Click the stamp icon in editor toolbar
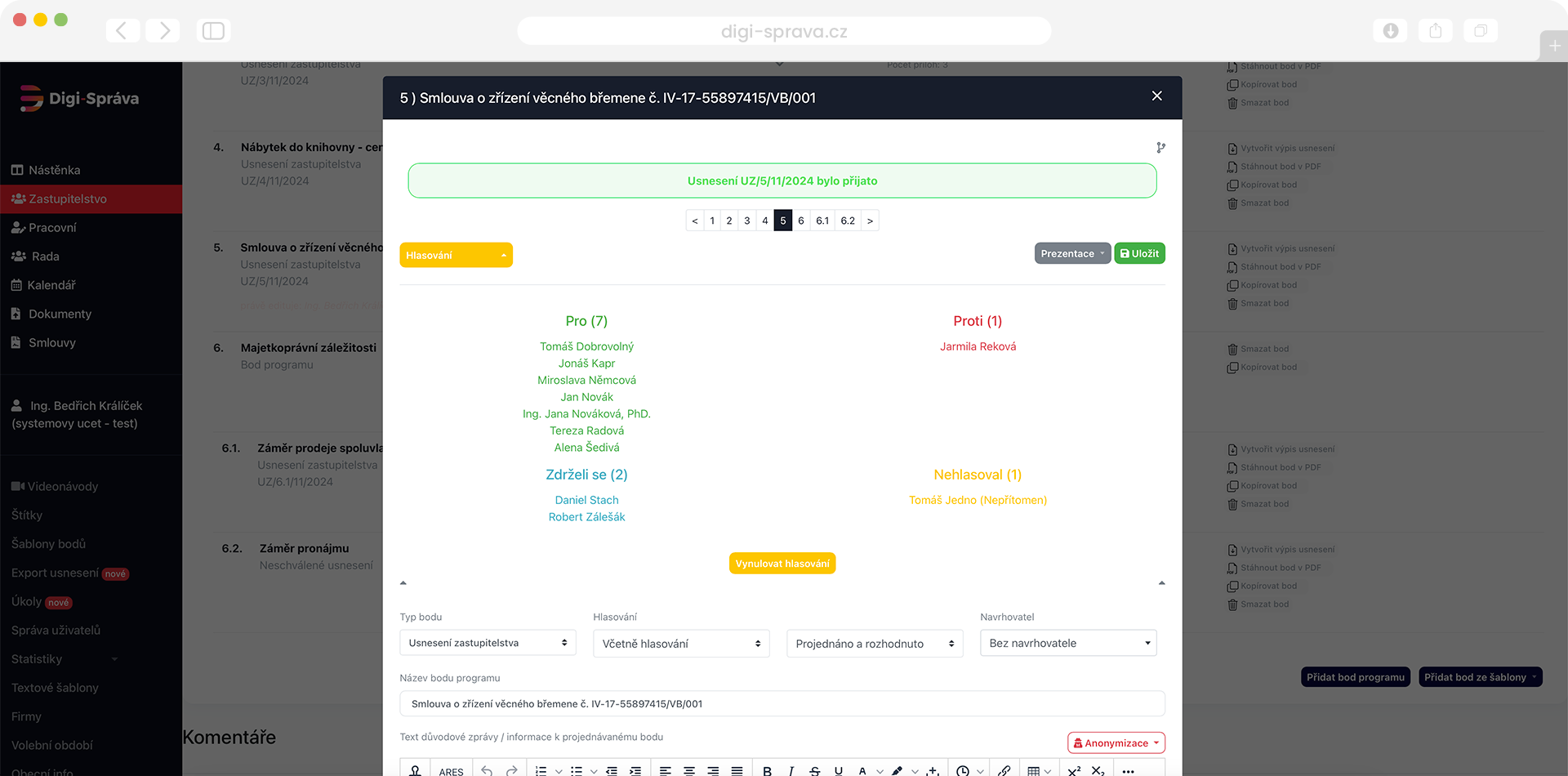Viewport: 1568px width, 776px height. (x=415, y=770)
